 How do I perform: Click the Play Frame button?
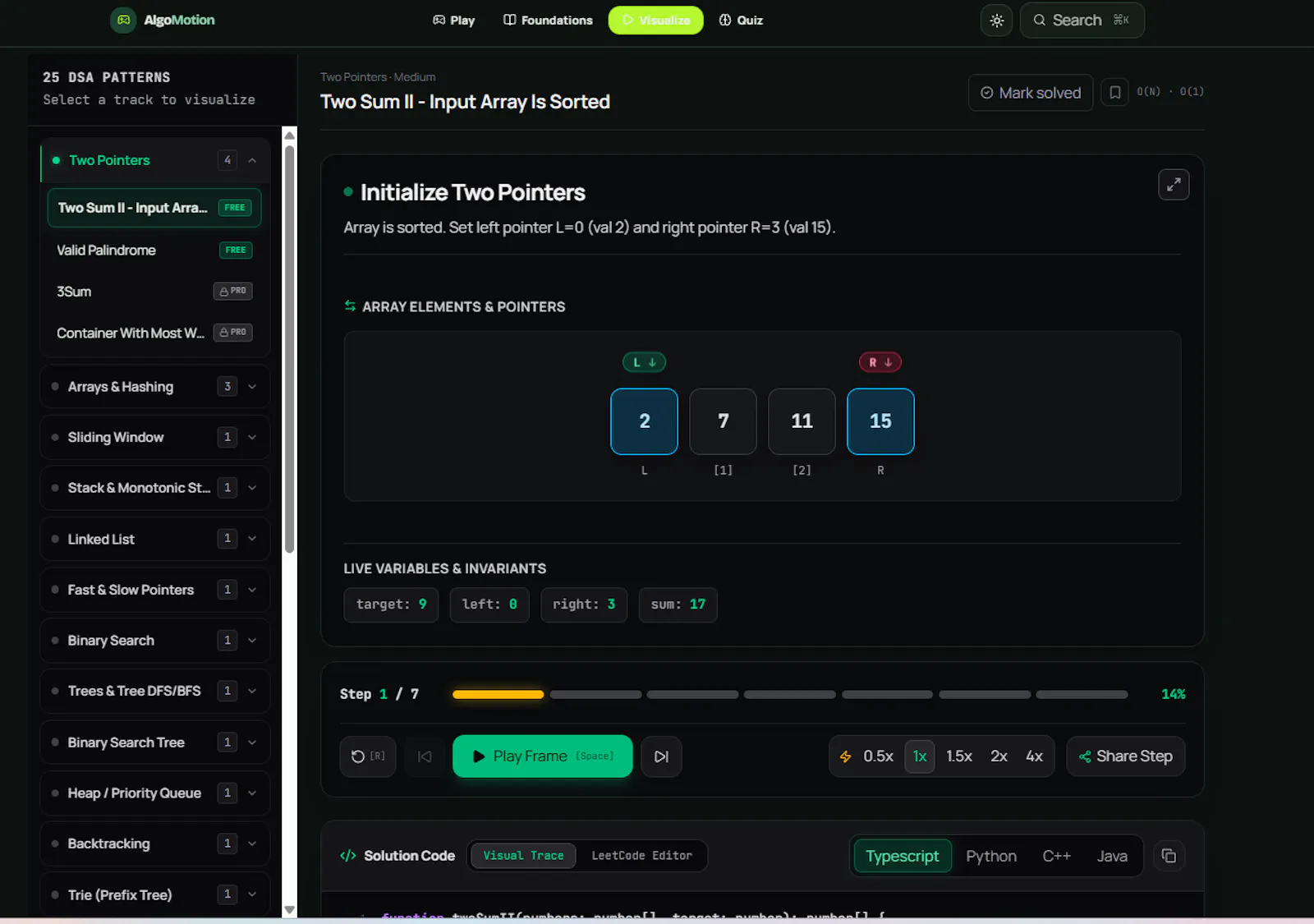tap(542, 756)
